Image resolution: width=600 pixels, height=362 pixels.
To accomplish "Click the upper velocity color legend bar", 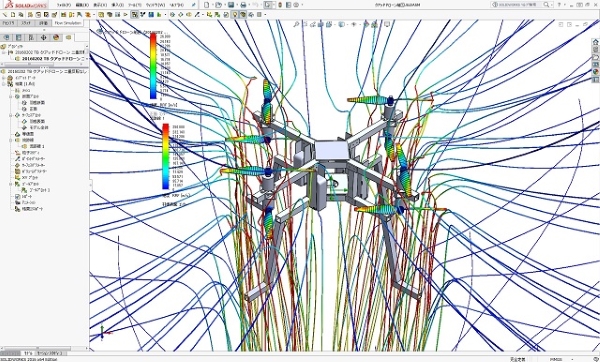I will [153, 66].
